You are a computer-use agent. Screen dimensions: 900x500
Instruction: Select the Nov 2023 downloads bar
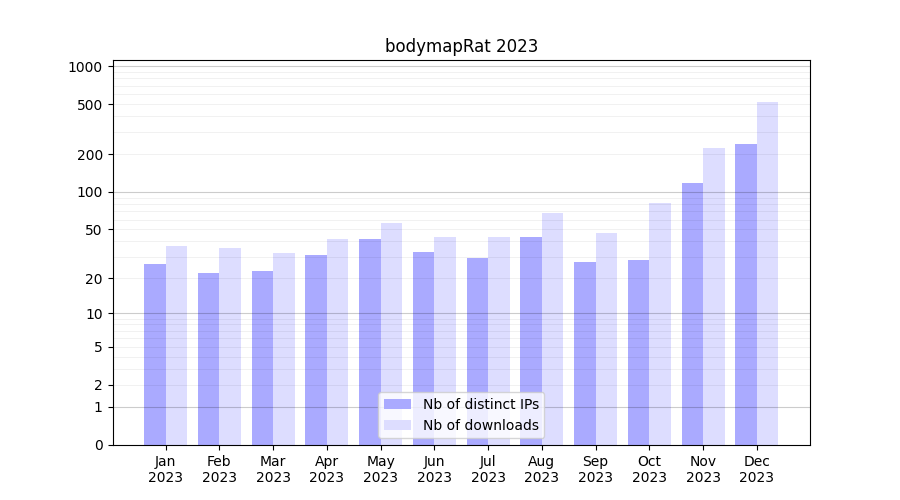click(x=714, y=296)
